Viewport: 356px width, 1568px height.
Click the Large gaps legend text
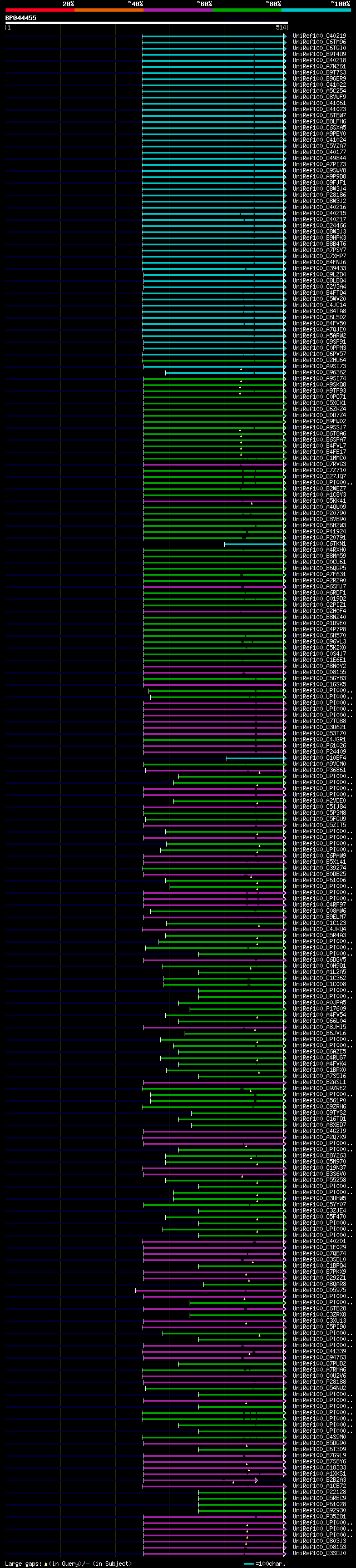point(68,1564)
